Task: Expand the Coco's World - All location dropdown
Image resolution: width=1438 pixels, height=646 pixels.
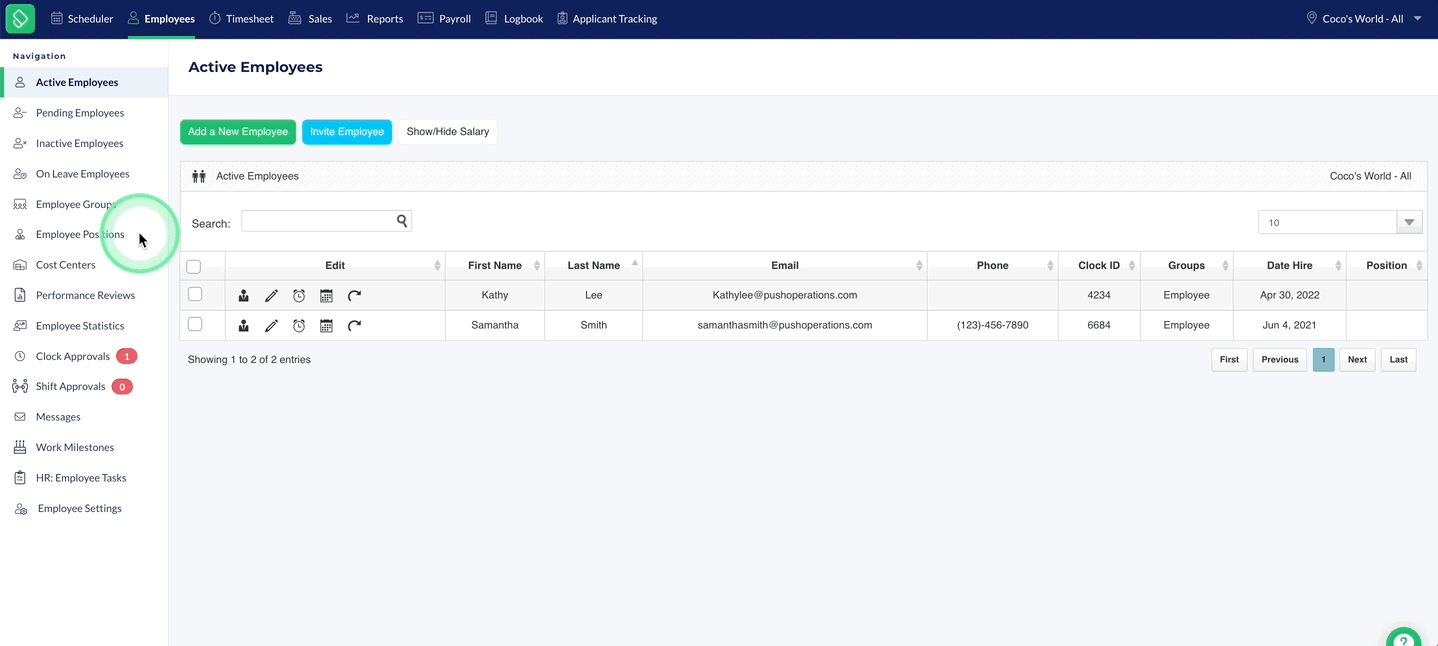Action: tap(1365, 18)
